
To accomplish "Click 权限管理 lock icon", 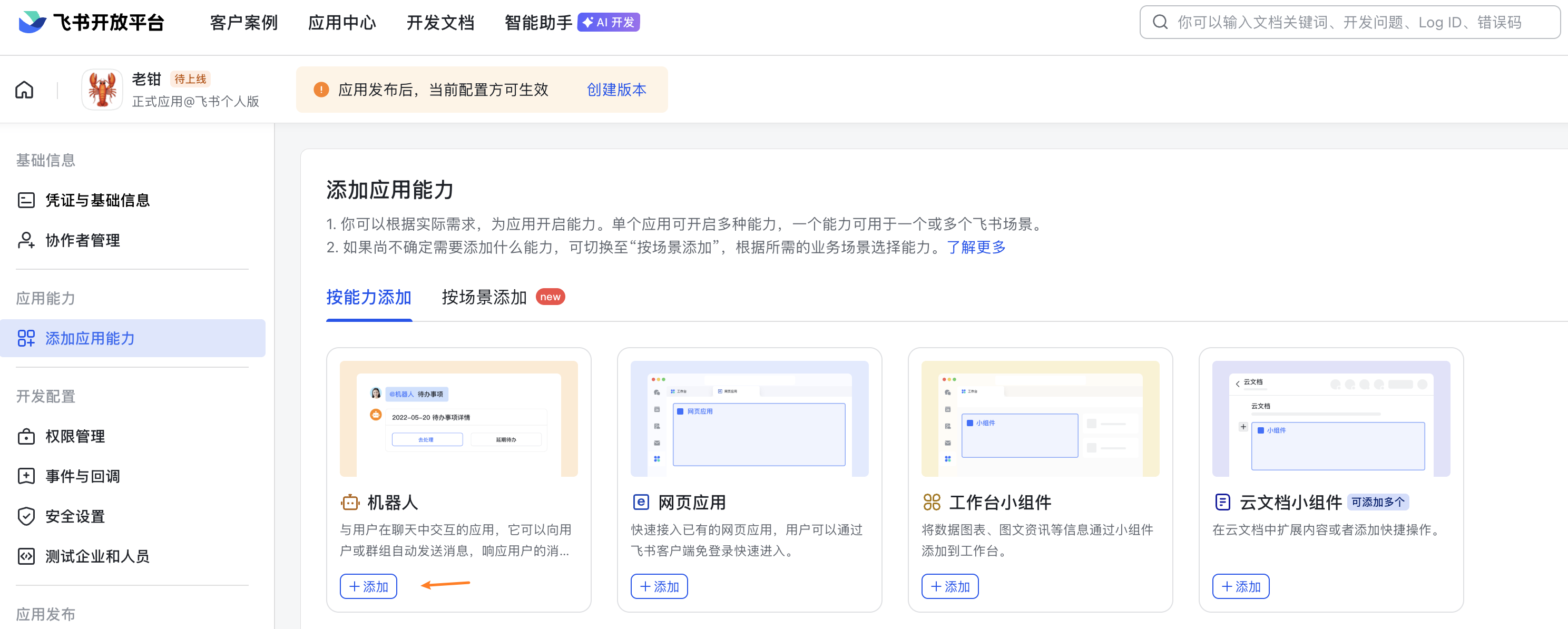I will 26,436.
